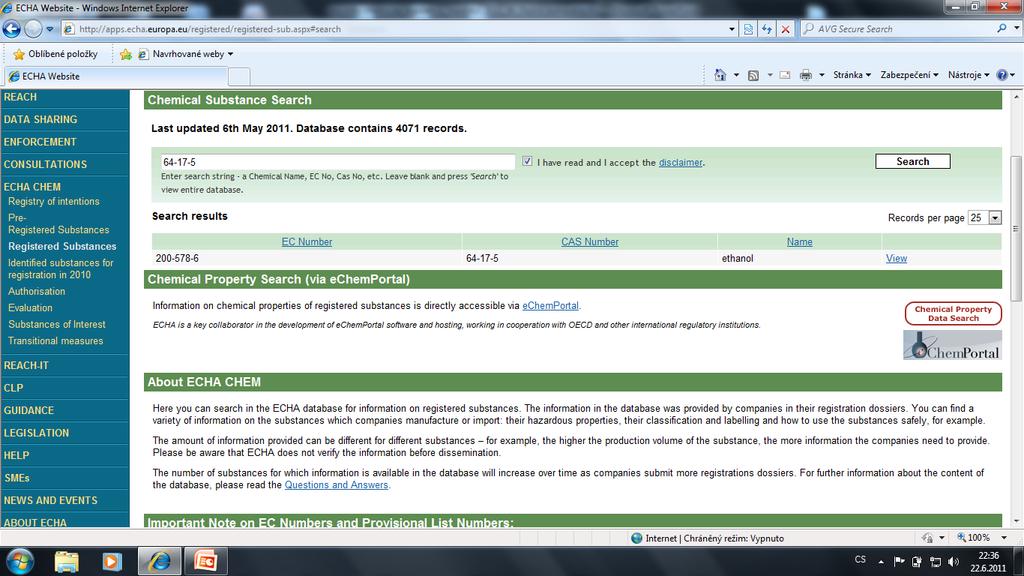Image resolution: width=1024 pixels, height=576 pixels.
Task: Click the browser Back arrow button
Action: [x=12, y=29]
